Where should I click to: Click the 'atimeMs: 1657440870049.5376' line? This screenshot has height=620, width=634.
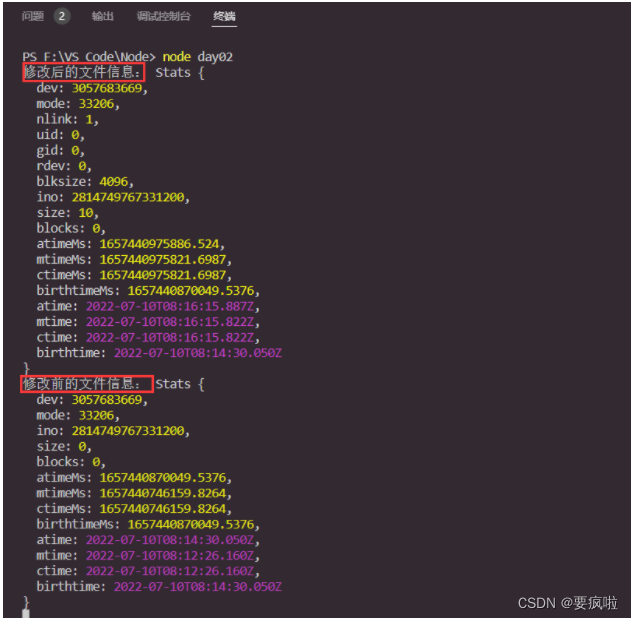[134, 478]
